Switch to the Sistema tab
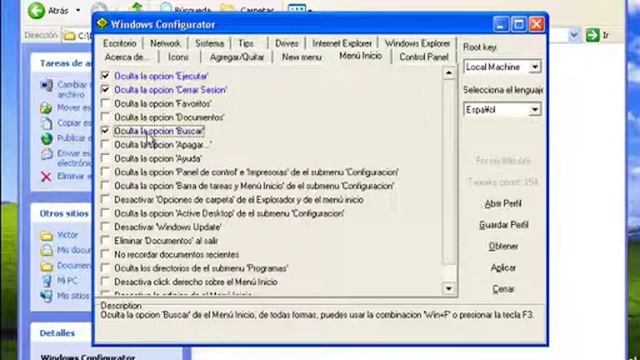640x360 pixels. (209, 43)
